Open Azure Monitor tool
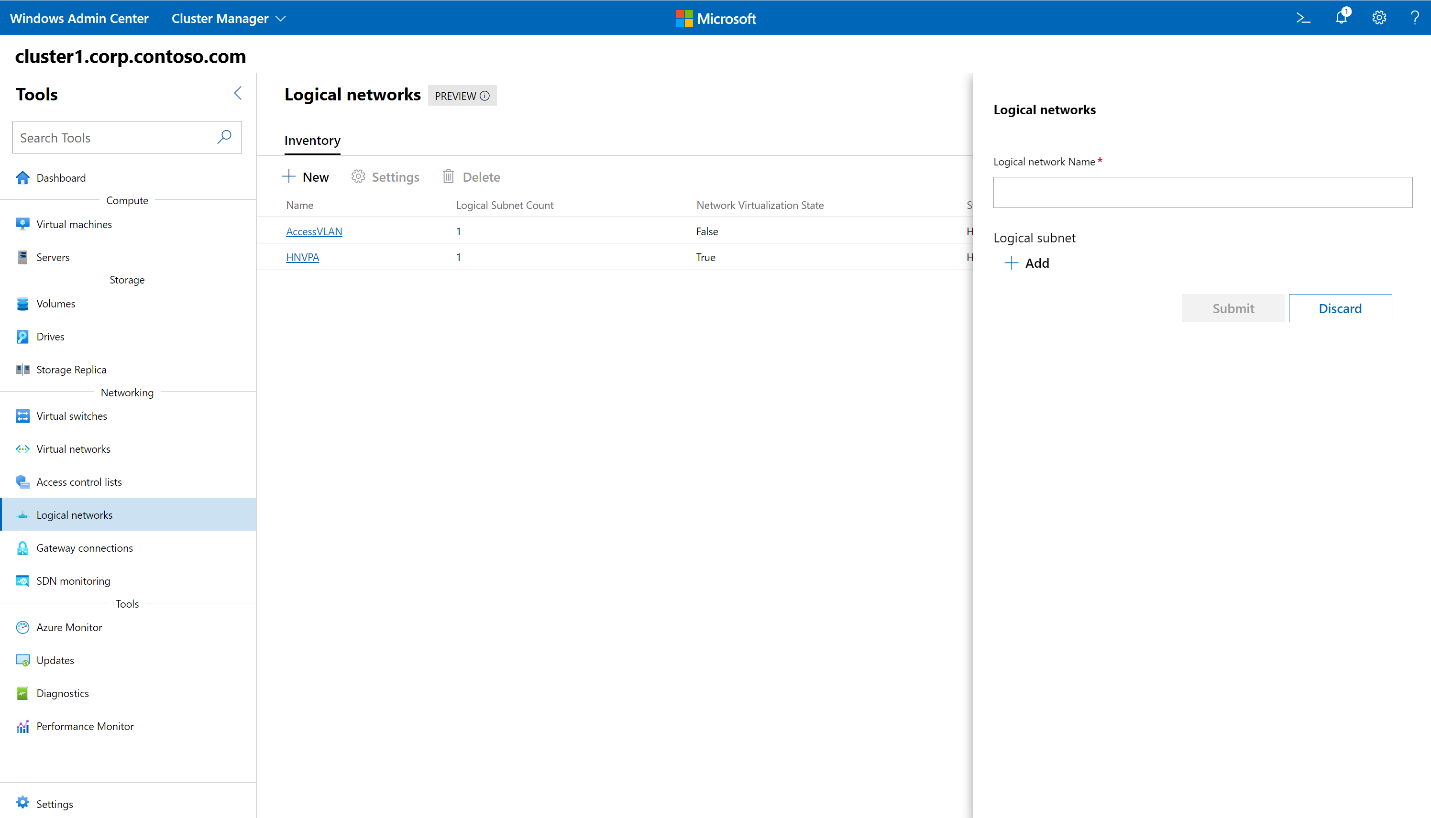The image size is (1431, 818). pyautogui.click(x=128, y=627)
